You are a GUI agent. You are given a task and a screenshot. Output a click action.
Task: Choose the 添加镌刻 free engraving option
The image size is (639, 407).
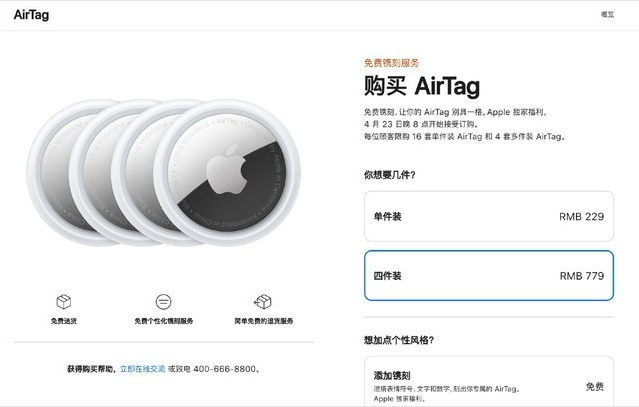tap(489, 382)
